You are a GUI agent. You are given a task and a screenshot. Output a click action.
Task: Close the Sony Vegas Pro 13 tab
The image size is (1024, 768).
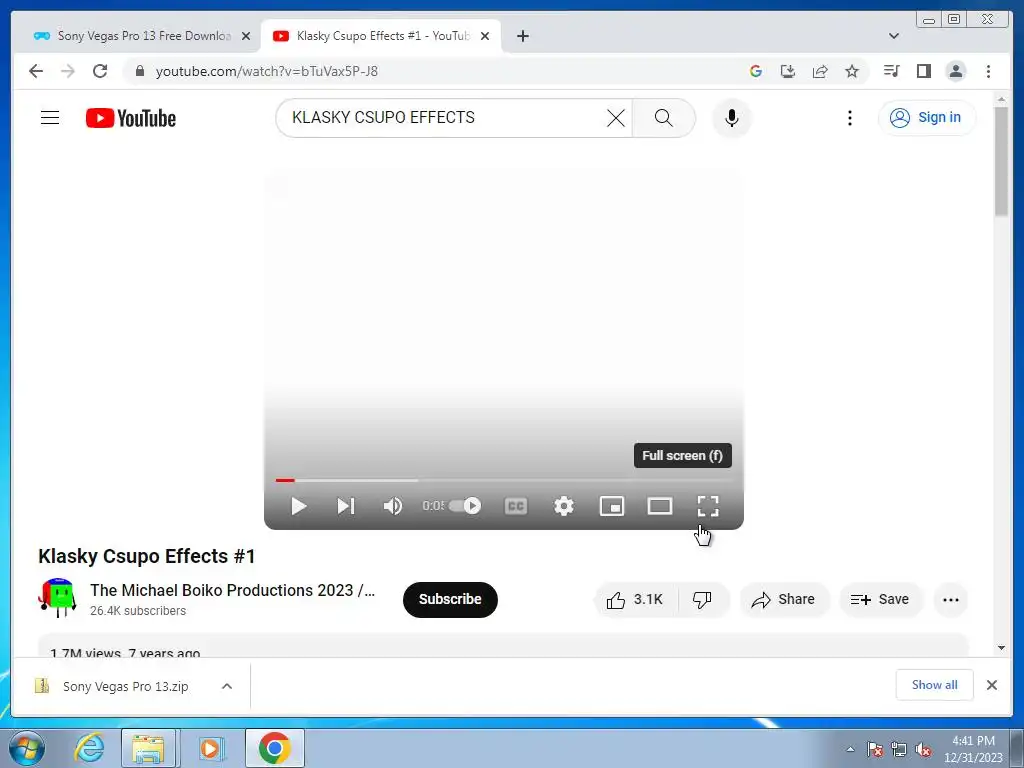coord(246,36)
